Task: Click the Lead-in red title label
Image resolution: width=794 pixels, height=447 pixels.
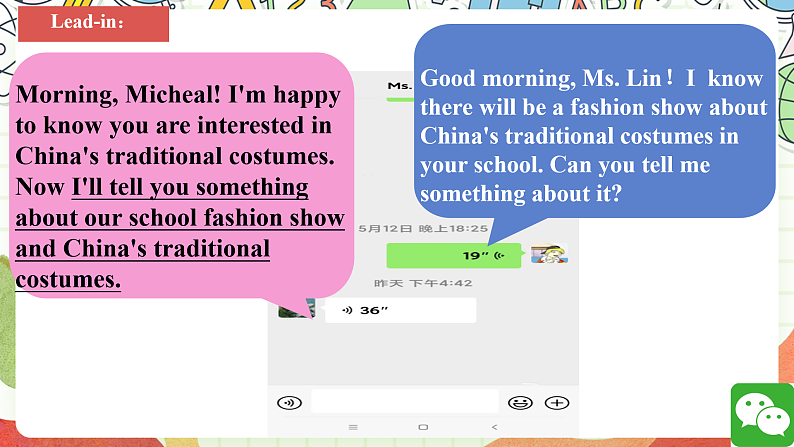Action: click(93, 24)
